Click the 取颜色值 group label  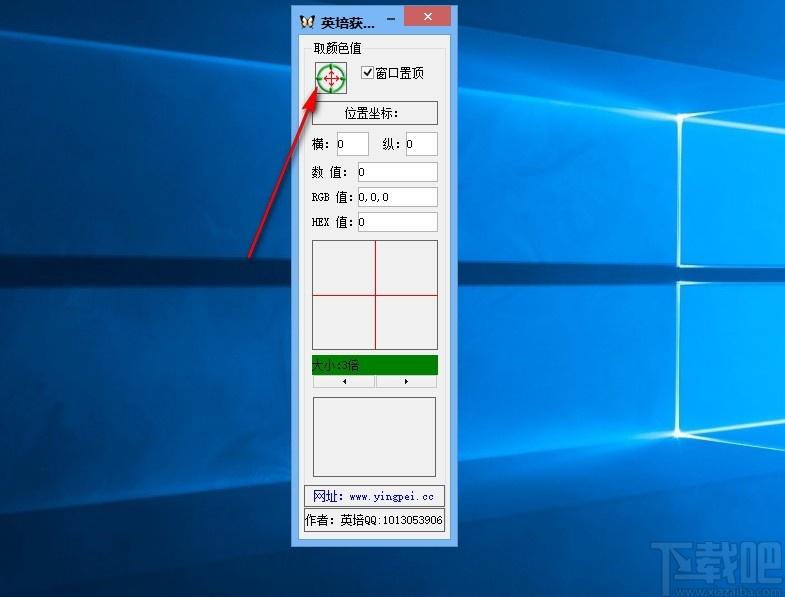point(337,48)
